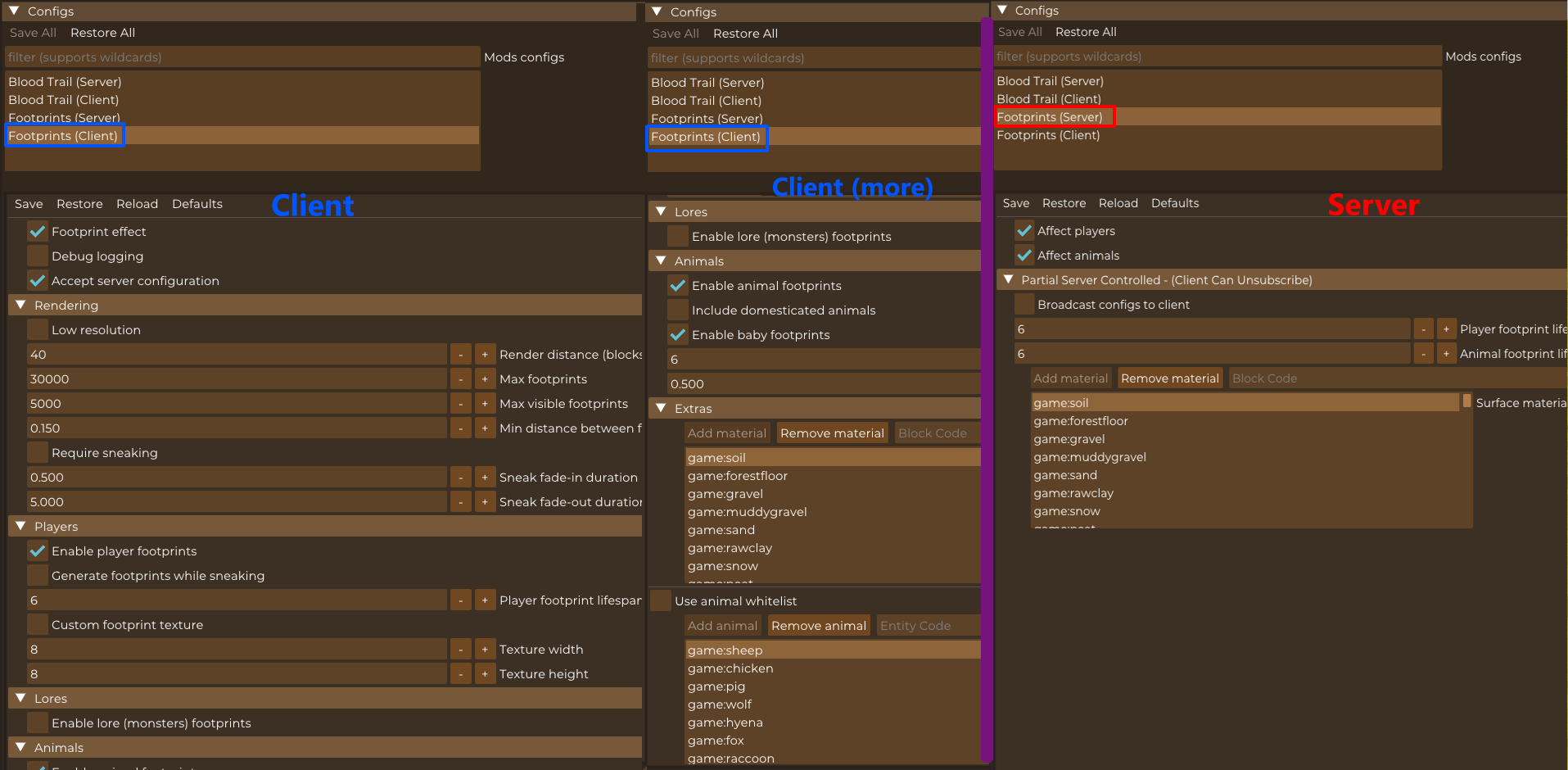The width and height of the screenshot is (1568, 770).
Task: Increase Max visible footprints with plus
Action: (x=485, y=404)
